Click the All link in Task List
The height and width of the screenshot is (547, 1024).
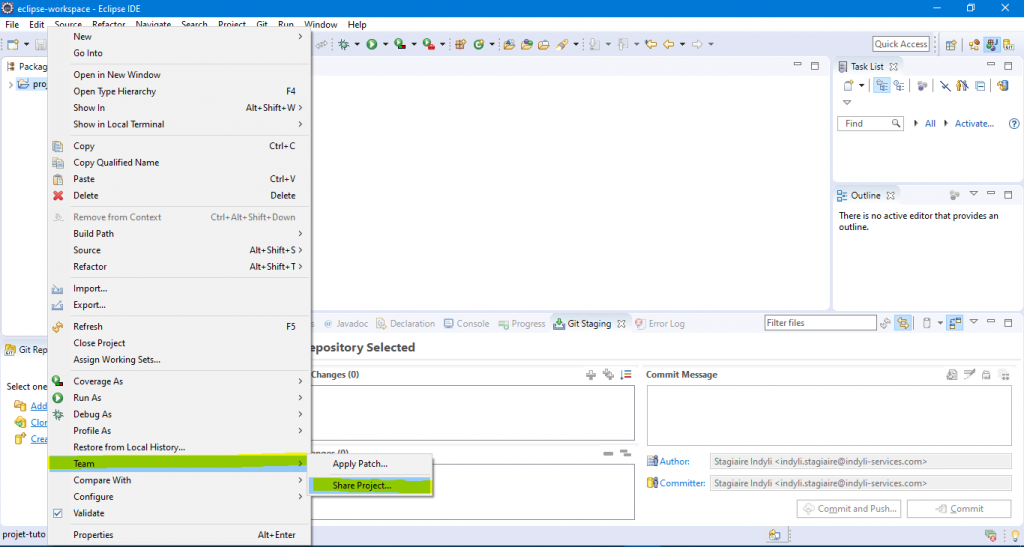(x=930, y=123)
